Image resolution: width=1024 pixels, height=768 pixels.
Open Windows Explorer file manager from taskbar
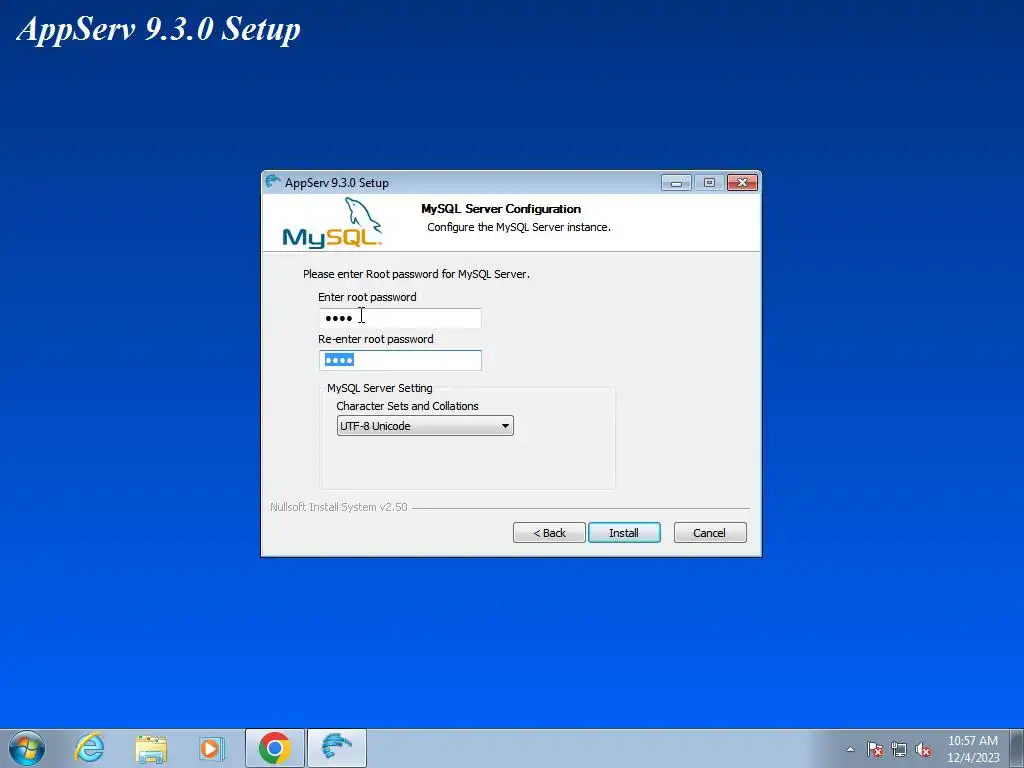[x=151, y=748]
